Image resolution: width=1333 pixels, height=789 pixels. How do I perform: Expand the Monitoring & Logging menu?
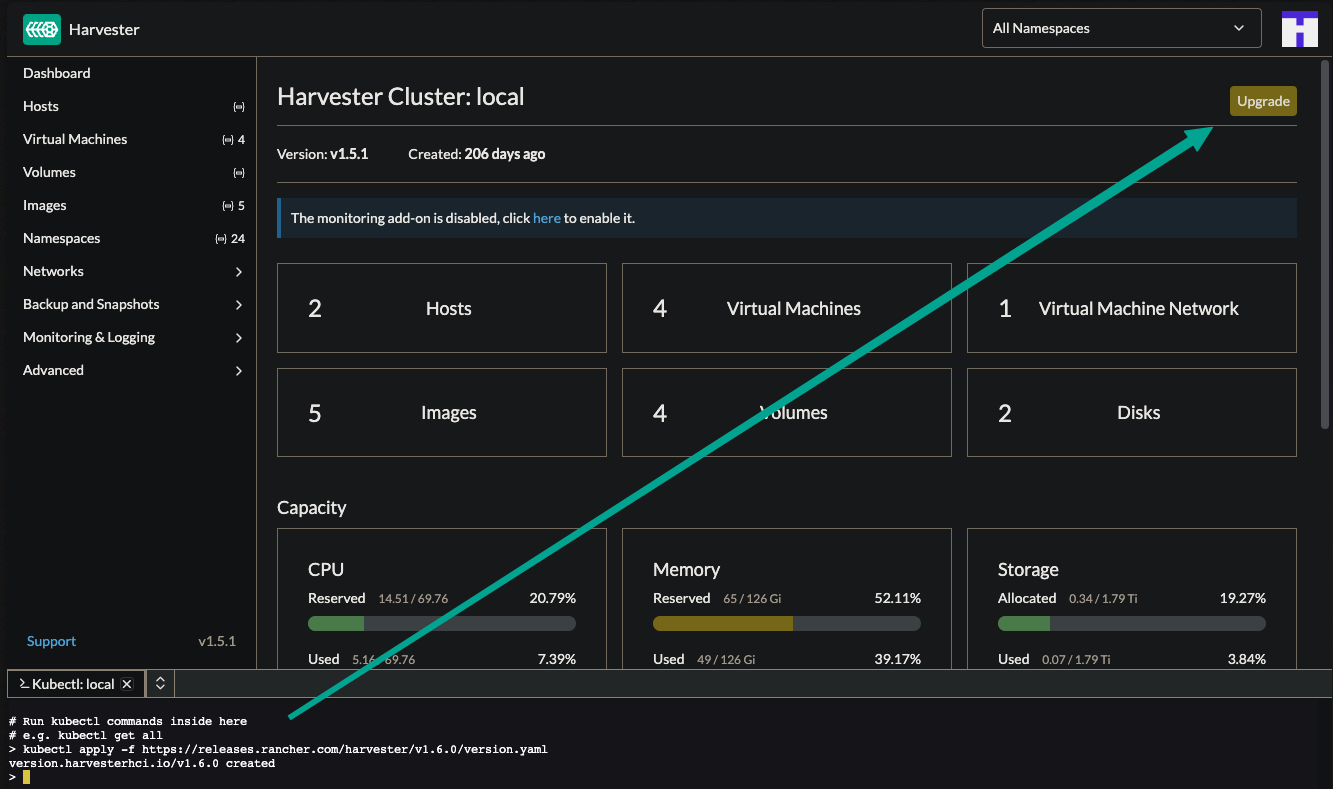click(239, 337)
